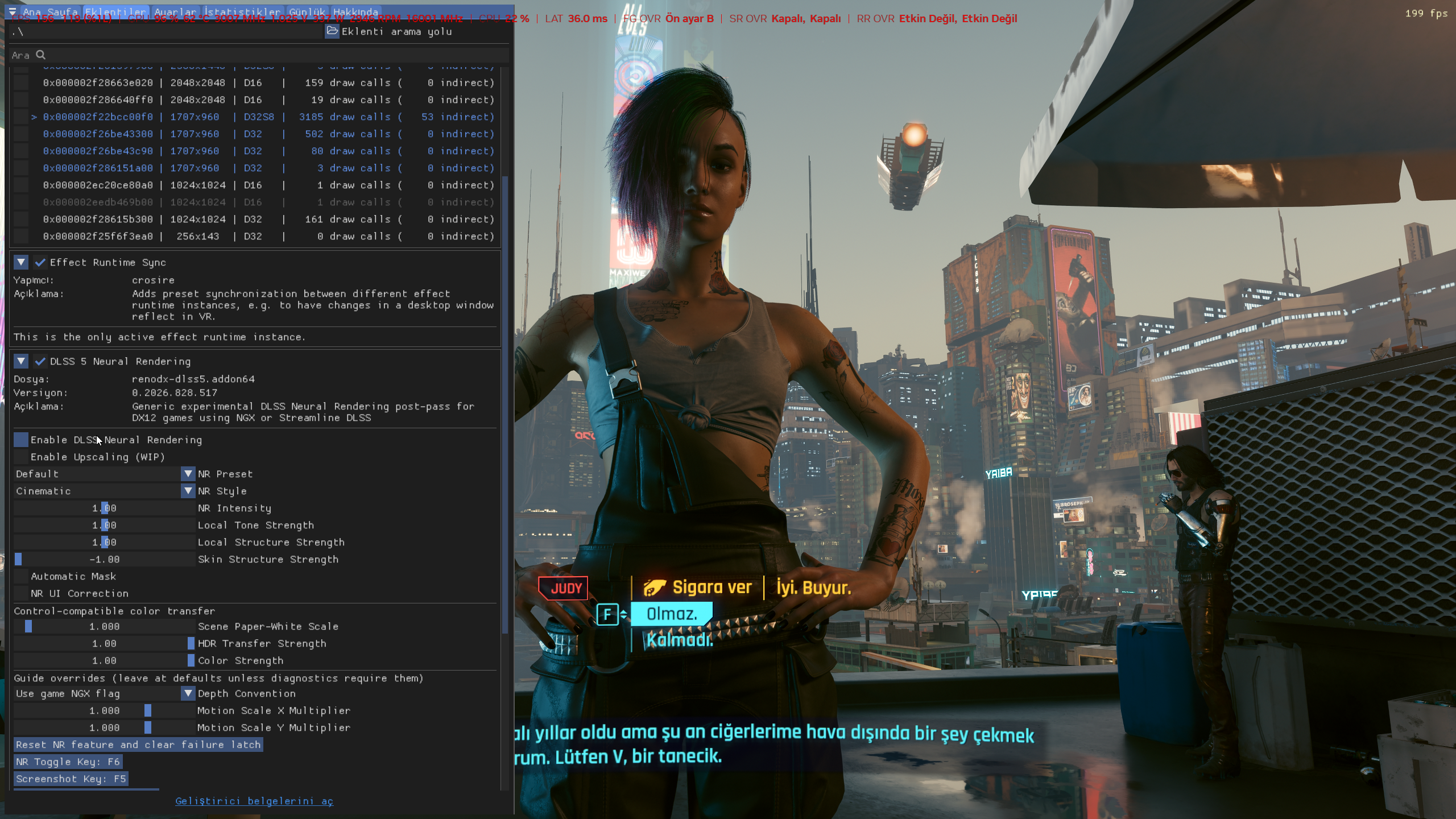The image size is (1456, 819).
Task: Open the Eklentiler tab
Action: click(116, 12)
